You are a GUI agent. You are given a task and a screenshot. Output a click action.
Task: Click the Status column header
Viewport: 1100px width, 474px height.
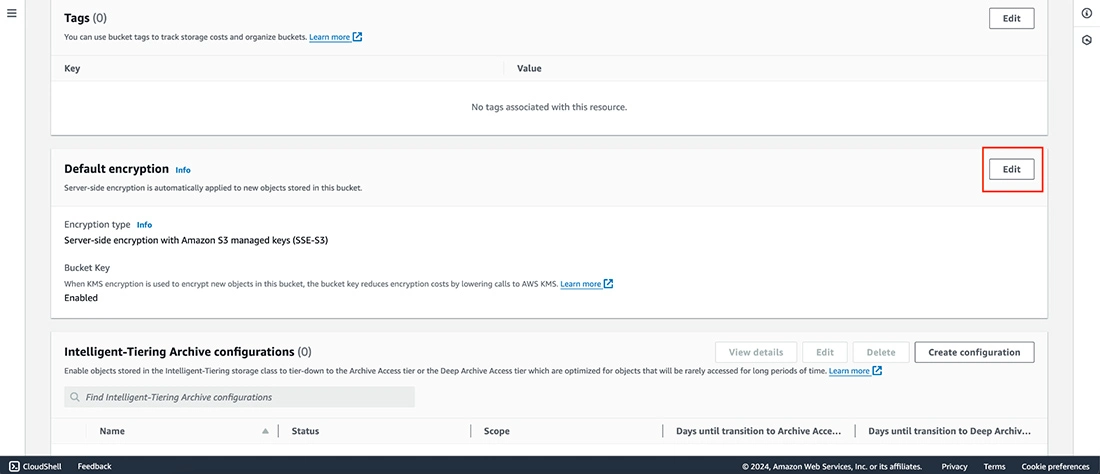305,431
